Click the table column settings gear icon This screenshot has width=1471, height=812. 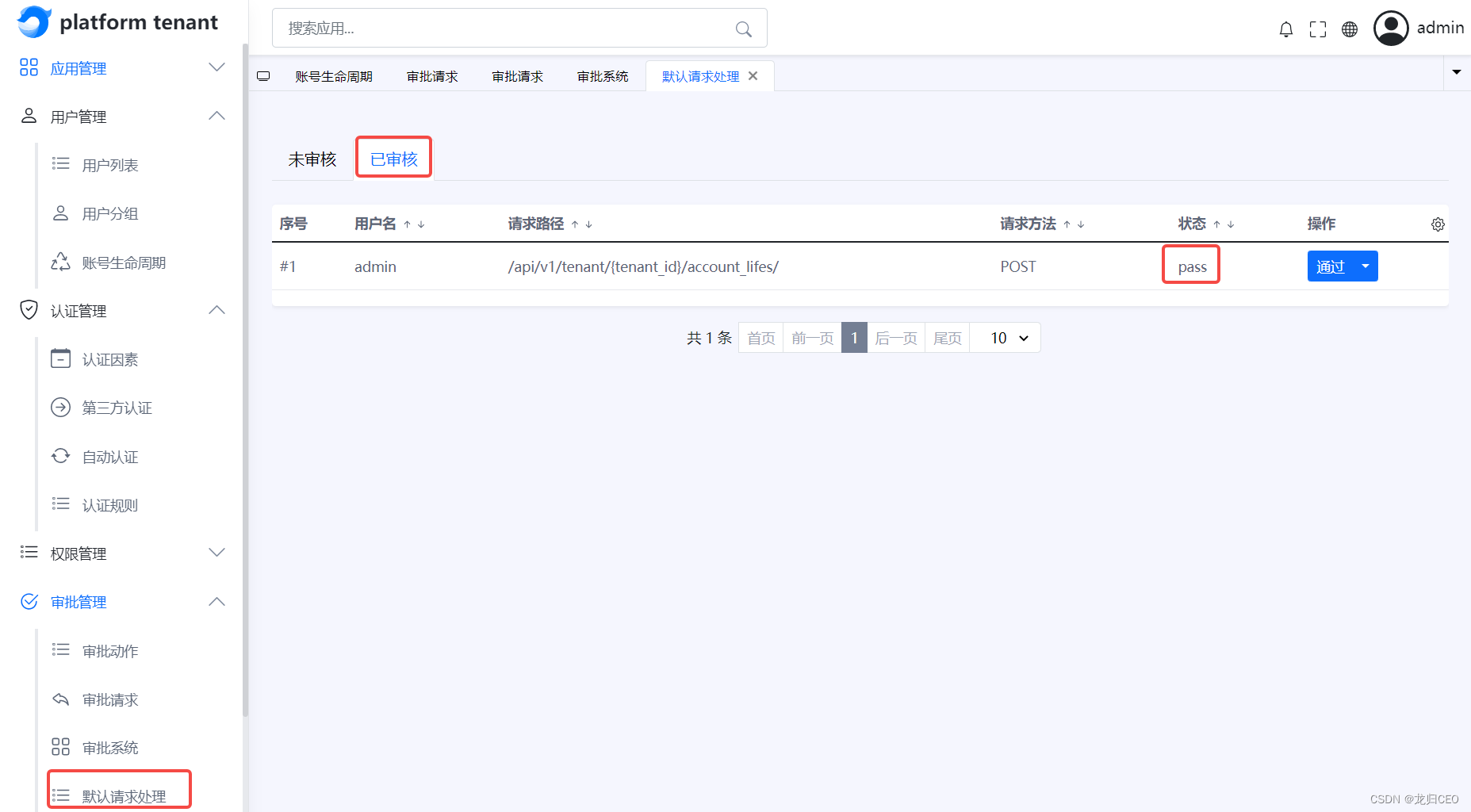1438,224
